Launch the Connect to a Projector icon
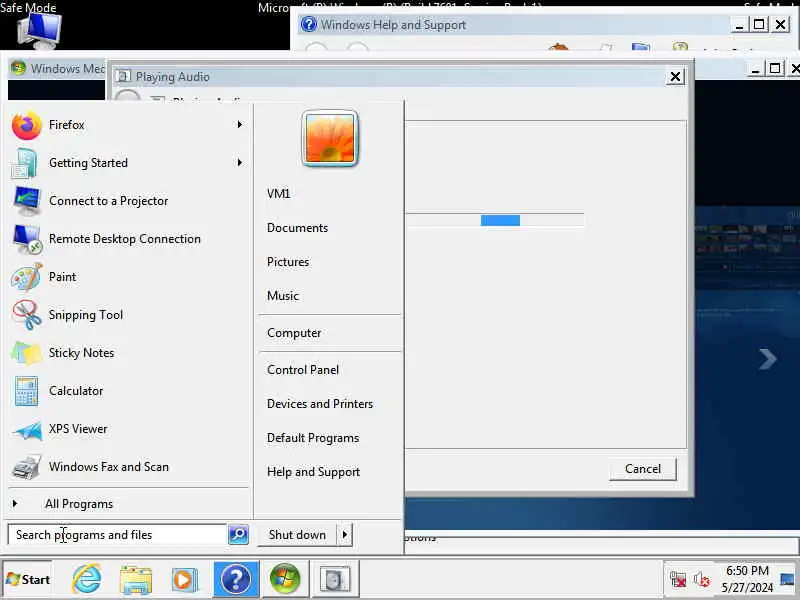 point(27,201)
